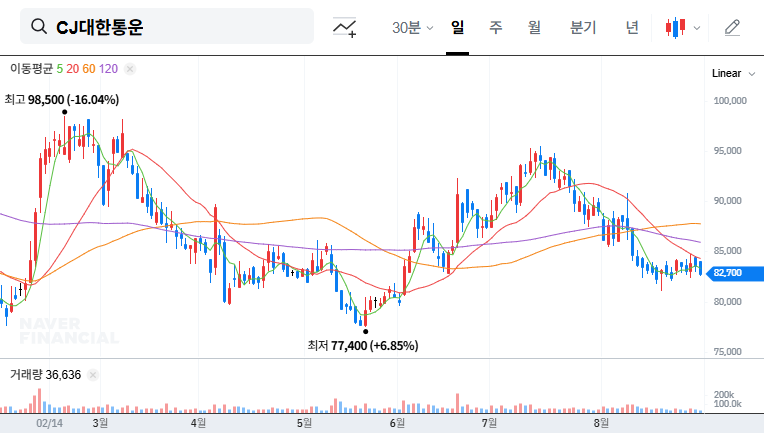Click the current price tag 82,700
Viewport: 764px width, 433px height.
734,273
